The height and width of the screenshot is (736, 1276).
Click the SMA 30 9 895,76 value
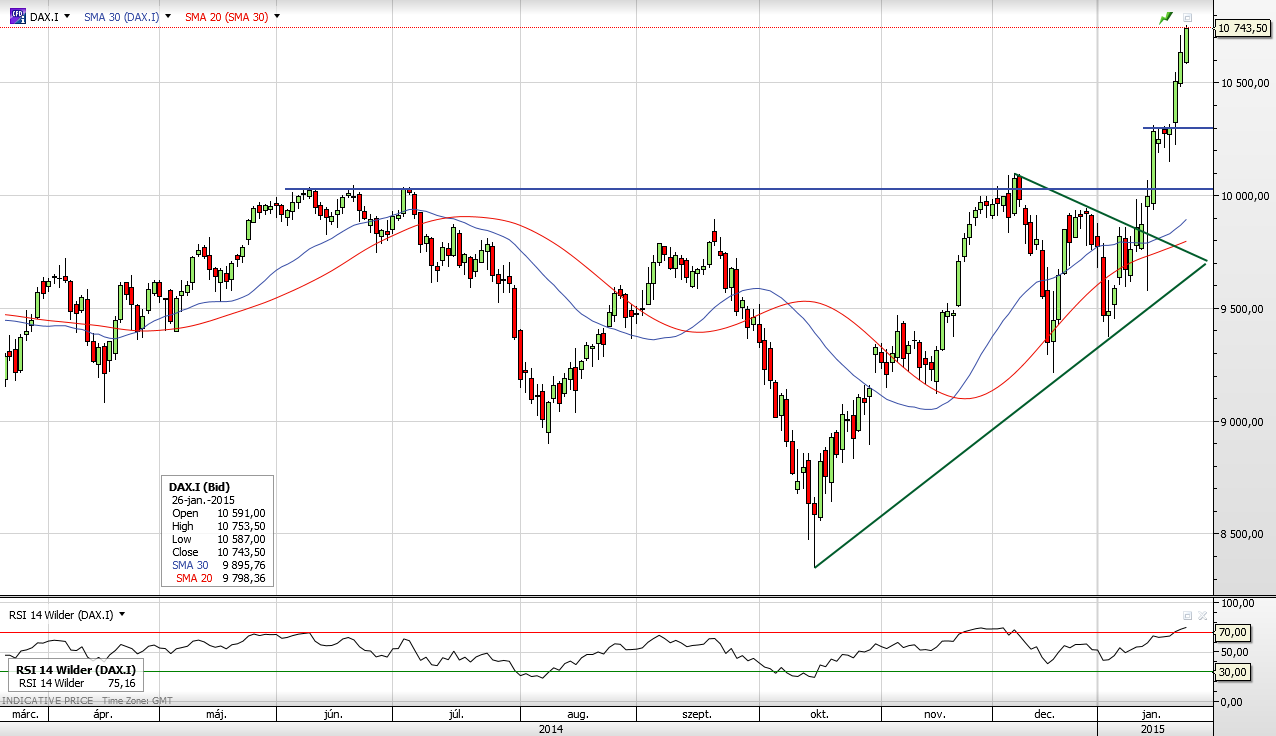(x=245, y=564)
